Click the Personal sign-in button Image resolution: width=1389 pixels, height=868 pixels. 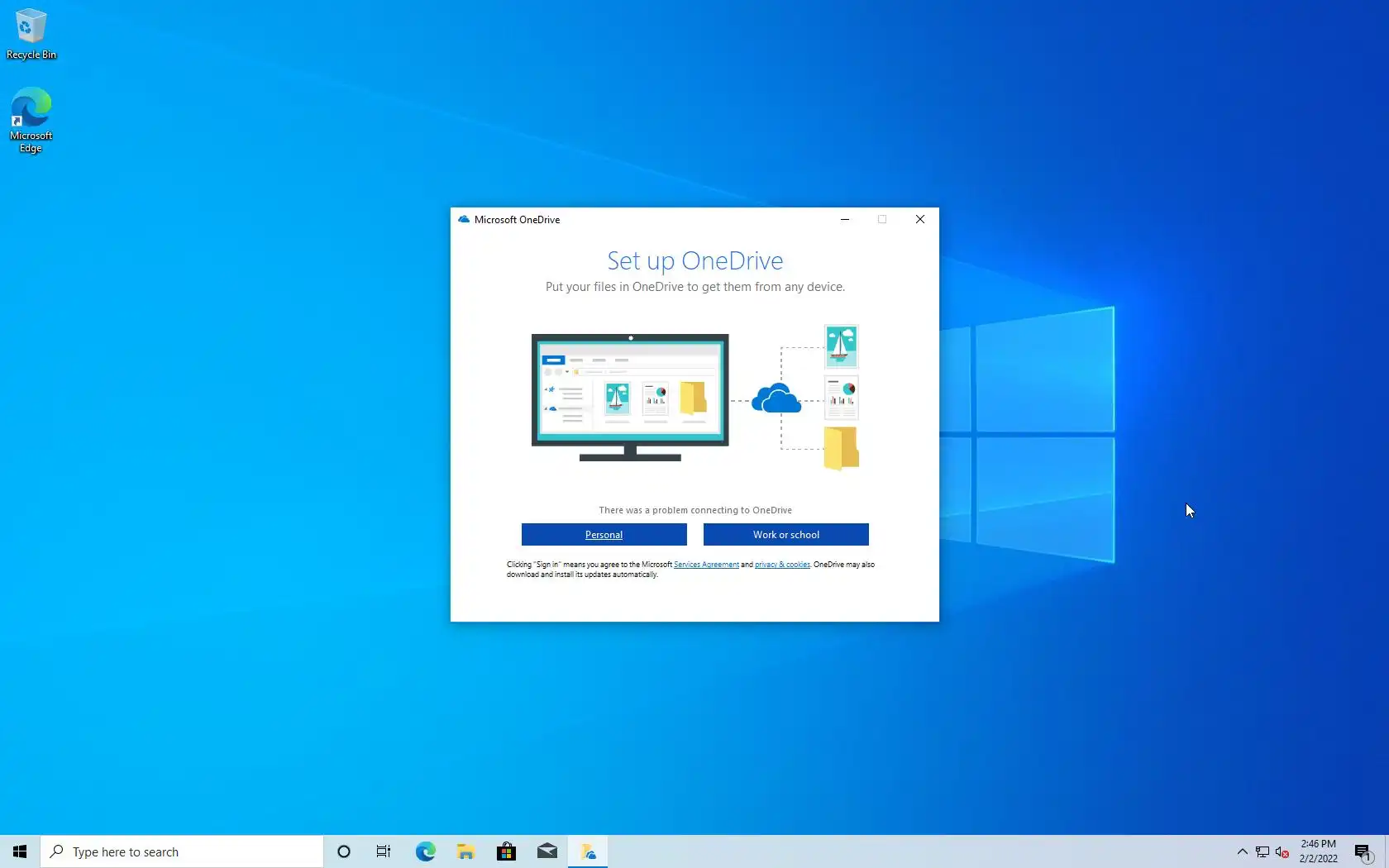click(x=604, y=535)
